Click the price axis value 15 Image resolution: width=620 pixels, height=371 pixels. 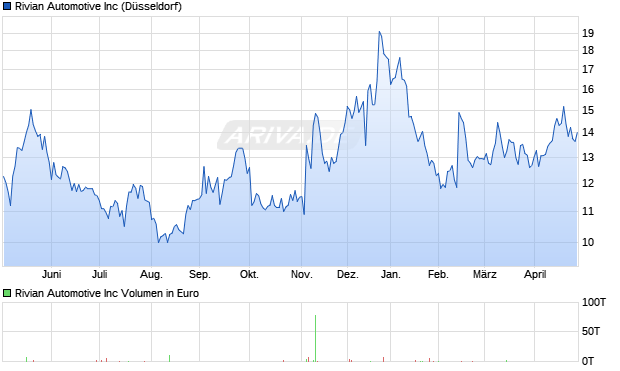588,110
